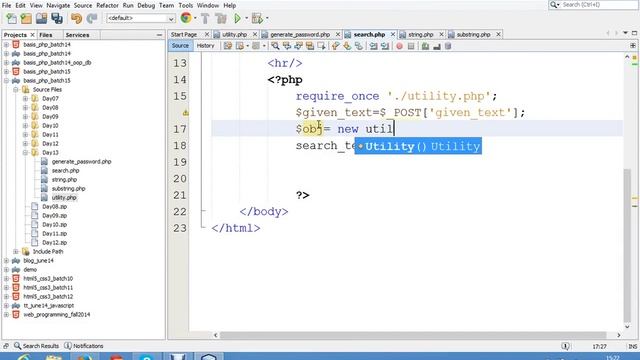Close the string.php tab

441,35
